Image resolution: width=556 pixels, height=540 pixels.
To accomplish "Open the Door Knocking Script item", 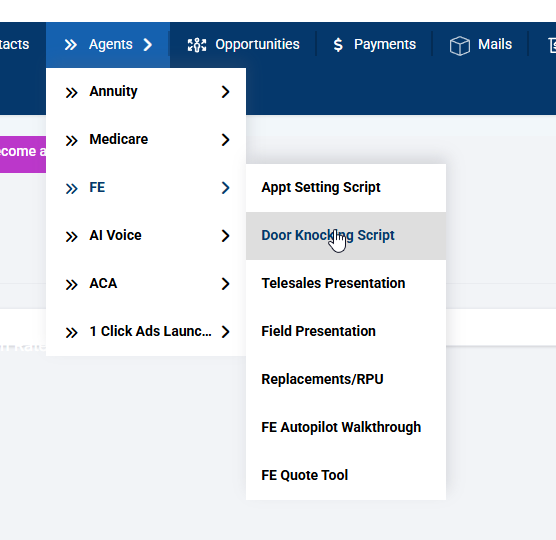I will (346, 236).
